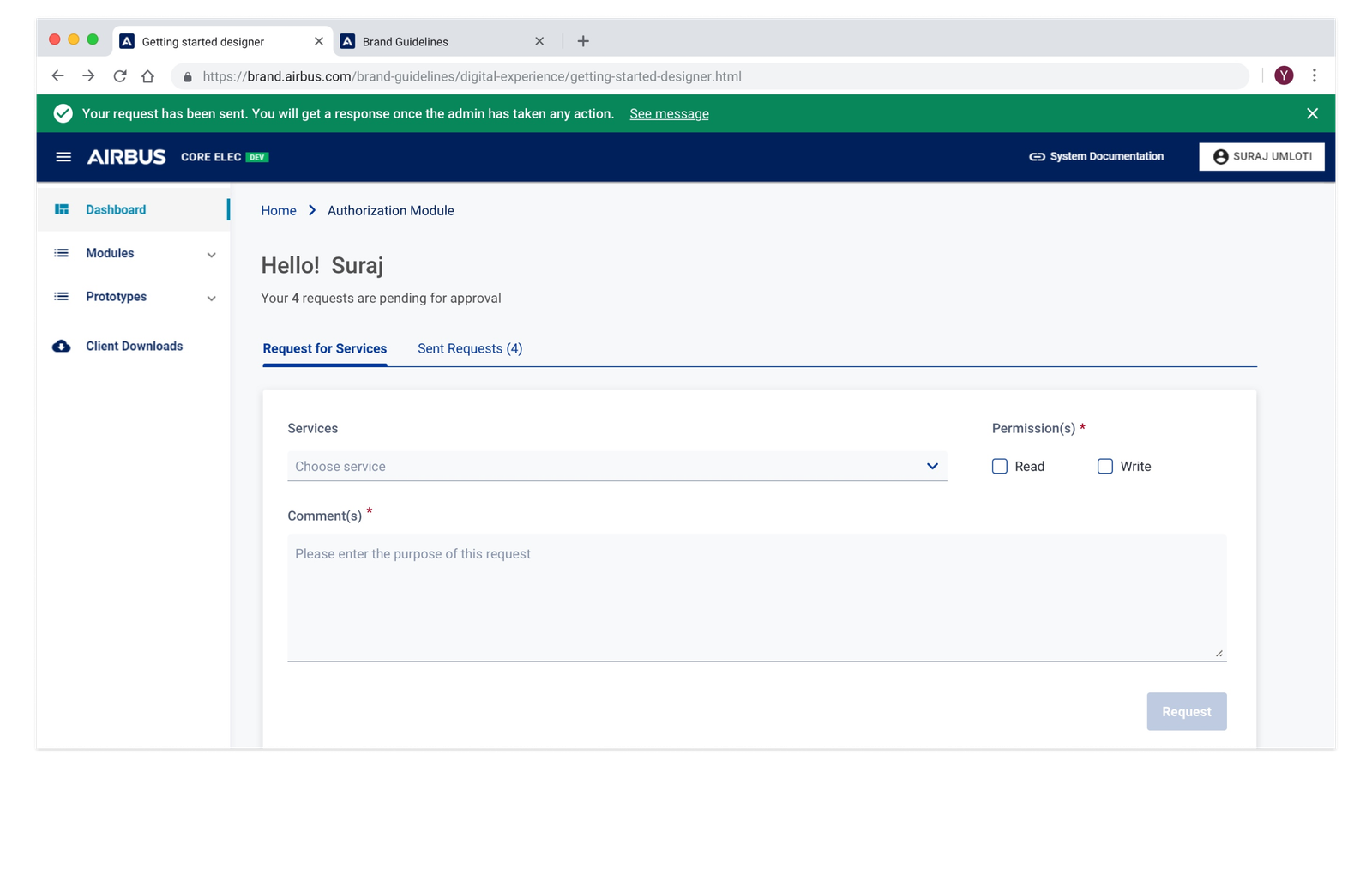Switch to the Brand Guidelines browser tab
This screenshot has height=869, width=1372.
coord(406,41)
